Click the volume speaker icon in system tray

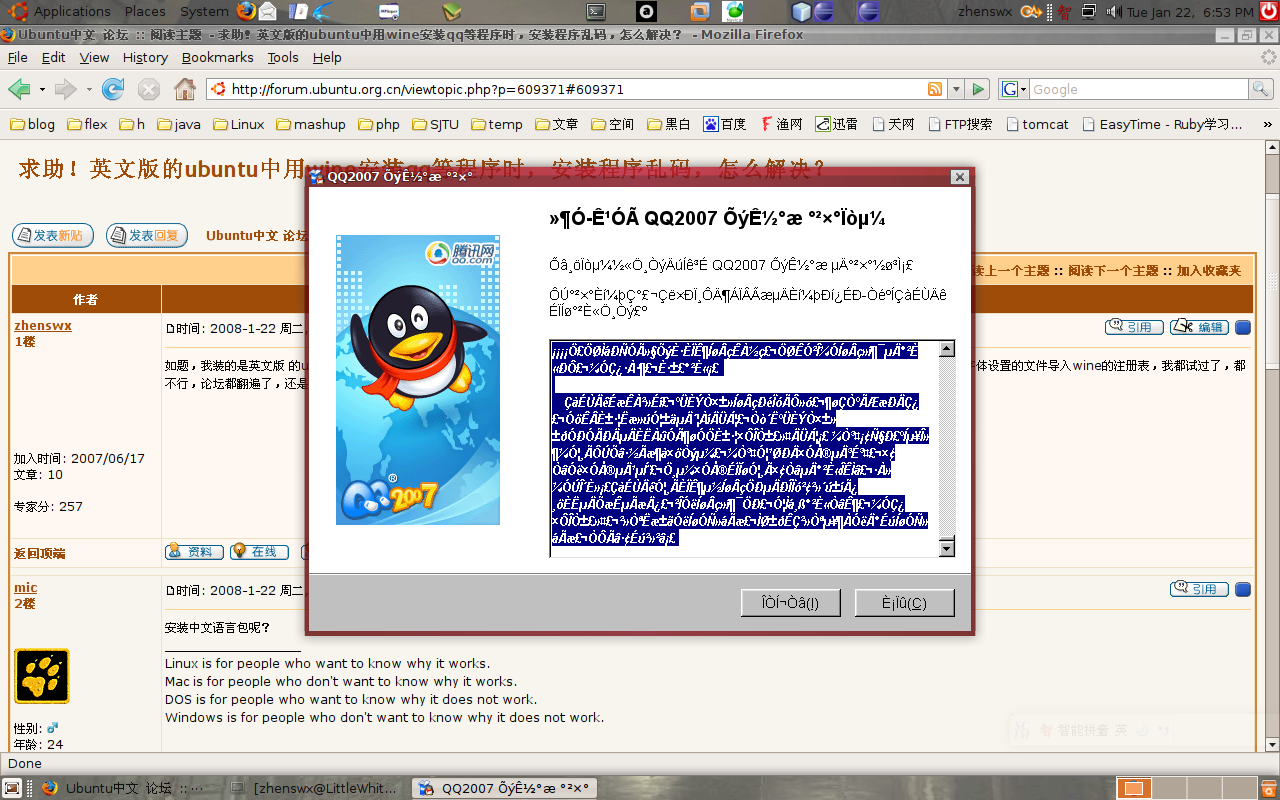1113,12
